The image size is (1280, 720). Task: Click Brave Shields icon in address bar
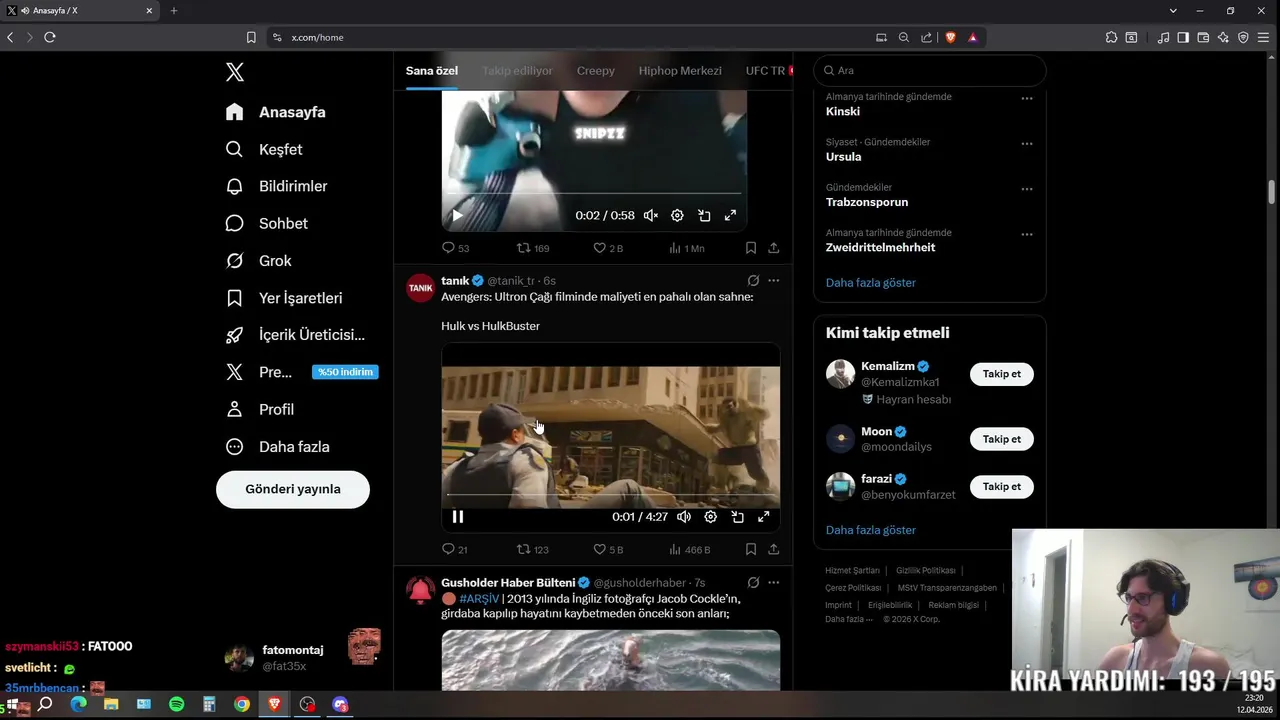tap(950, 37)
